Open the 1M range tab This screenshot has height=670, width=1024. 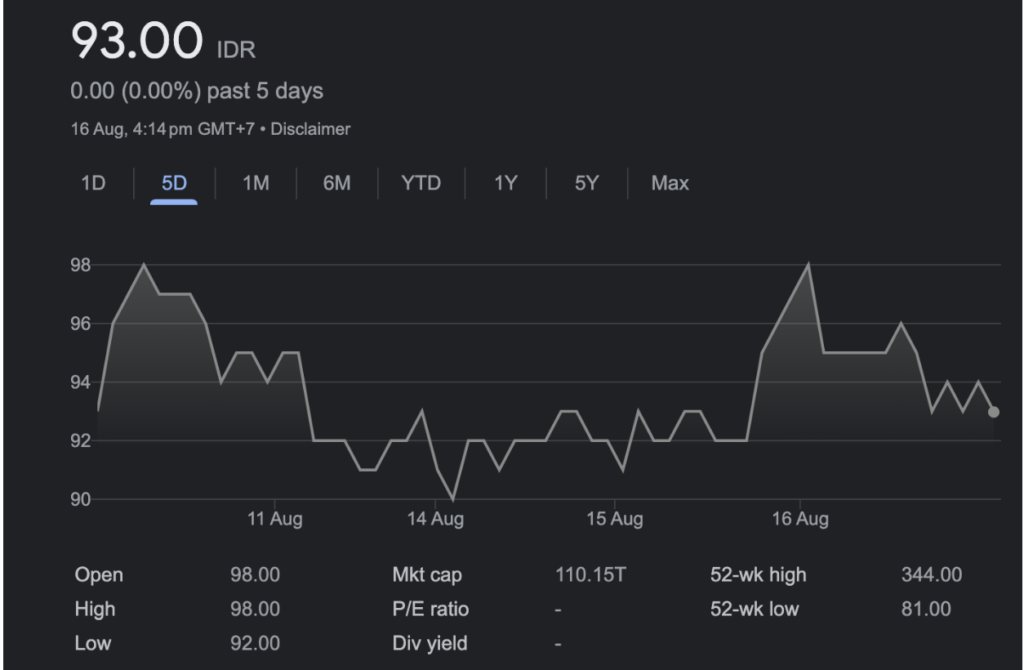click(255, 183)
